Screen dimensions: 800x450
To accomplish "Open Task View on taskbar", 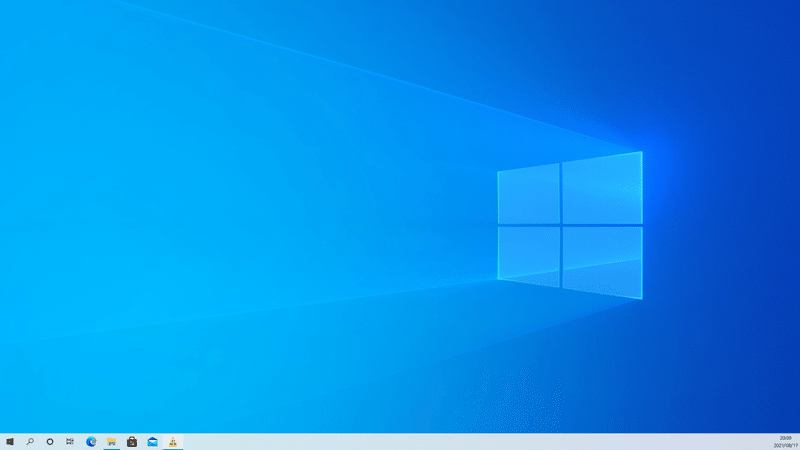I will pyautogui.click(x=70, y=442).
